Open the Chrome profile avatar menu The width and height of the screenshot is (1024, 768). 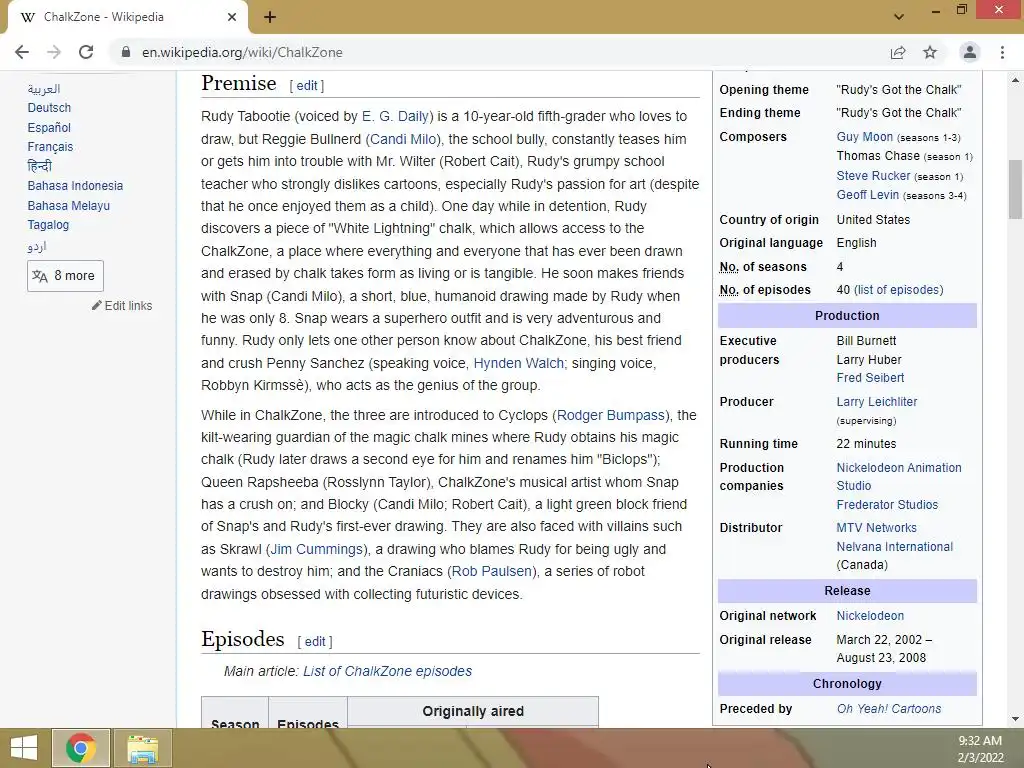point(970,52)
